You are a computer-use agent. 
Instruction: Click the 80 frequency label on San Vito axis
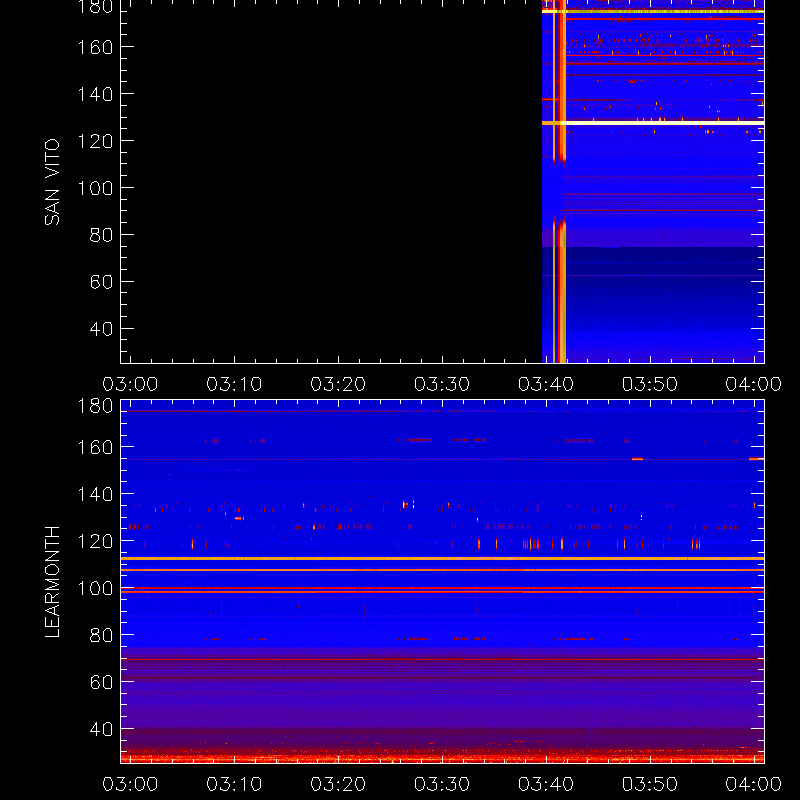point(101,235)
